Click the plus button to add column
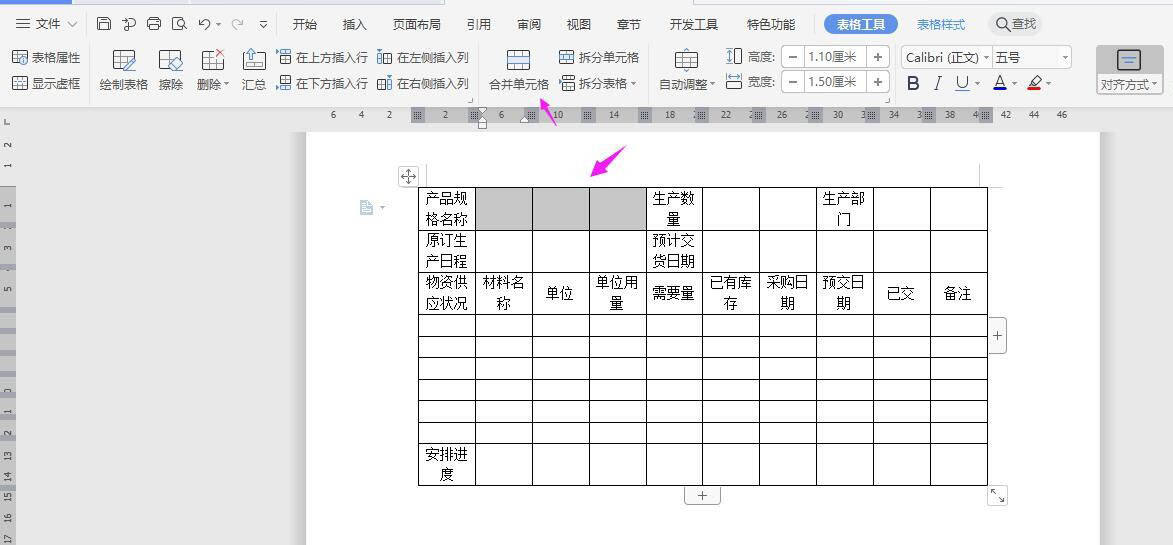1173x545 pixels. [997, 336]
